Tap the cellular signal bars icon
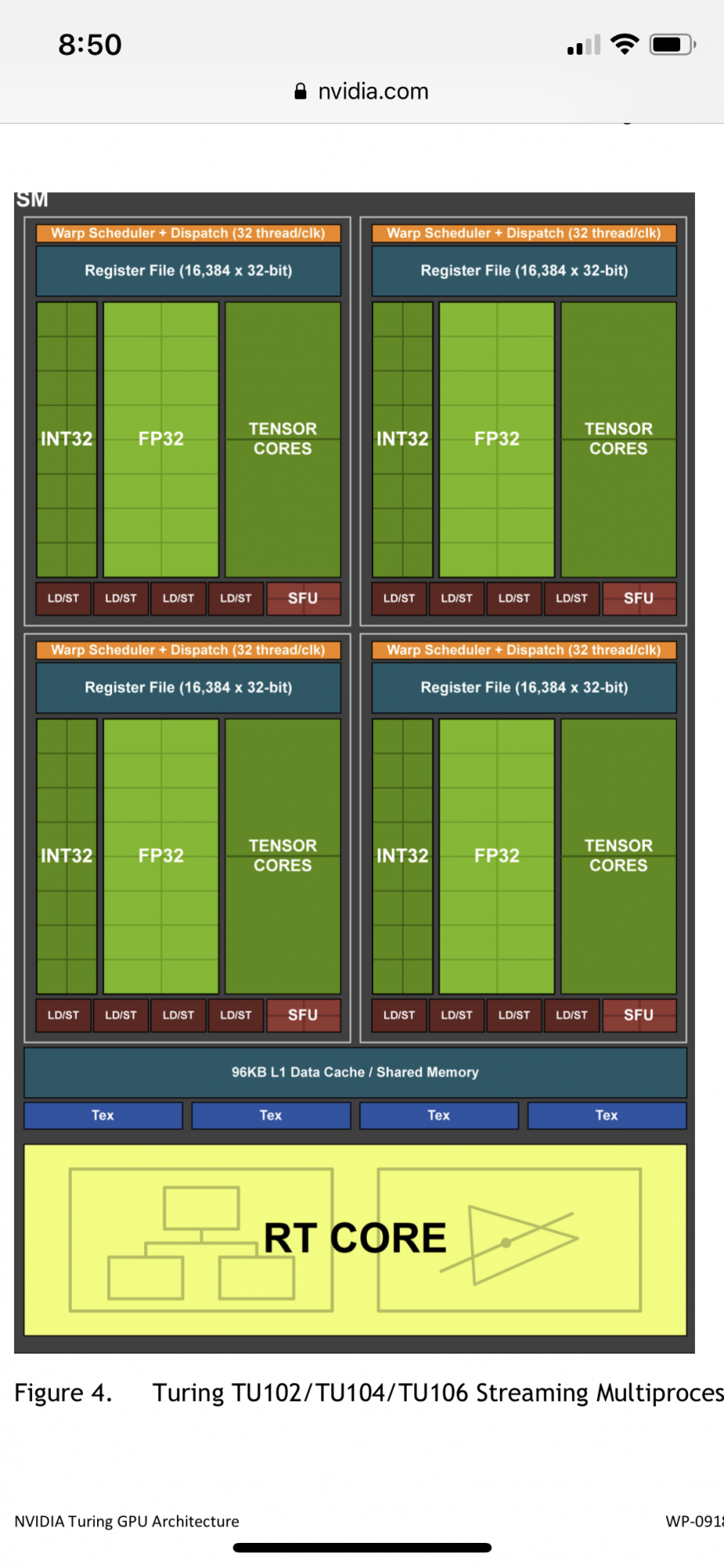The image size is (724, 1568). pyautogui.click(x=584, y=45)
